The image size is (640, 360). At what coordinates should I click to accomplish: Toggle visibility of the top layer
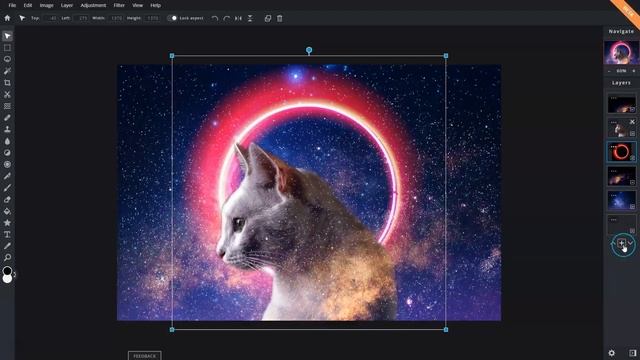pyautogui.click(x=632, y=109)
